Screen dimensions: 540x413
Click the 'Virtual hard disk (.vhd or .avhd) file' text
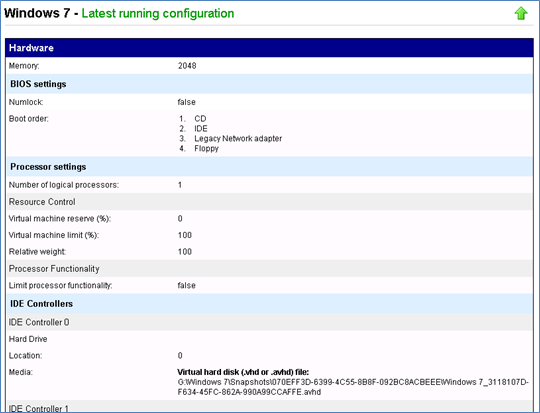click(243, 372)
